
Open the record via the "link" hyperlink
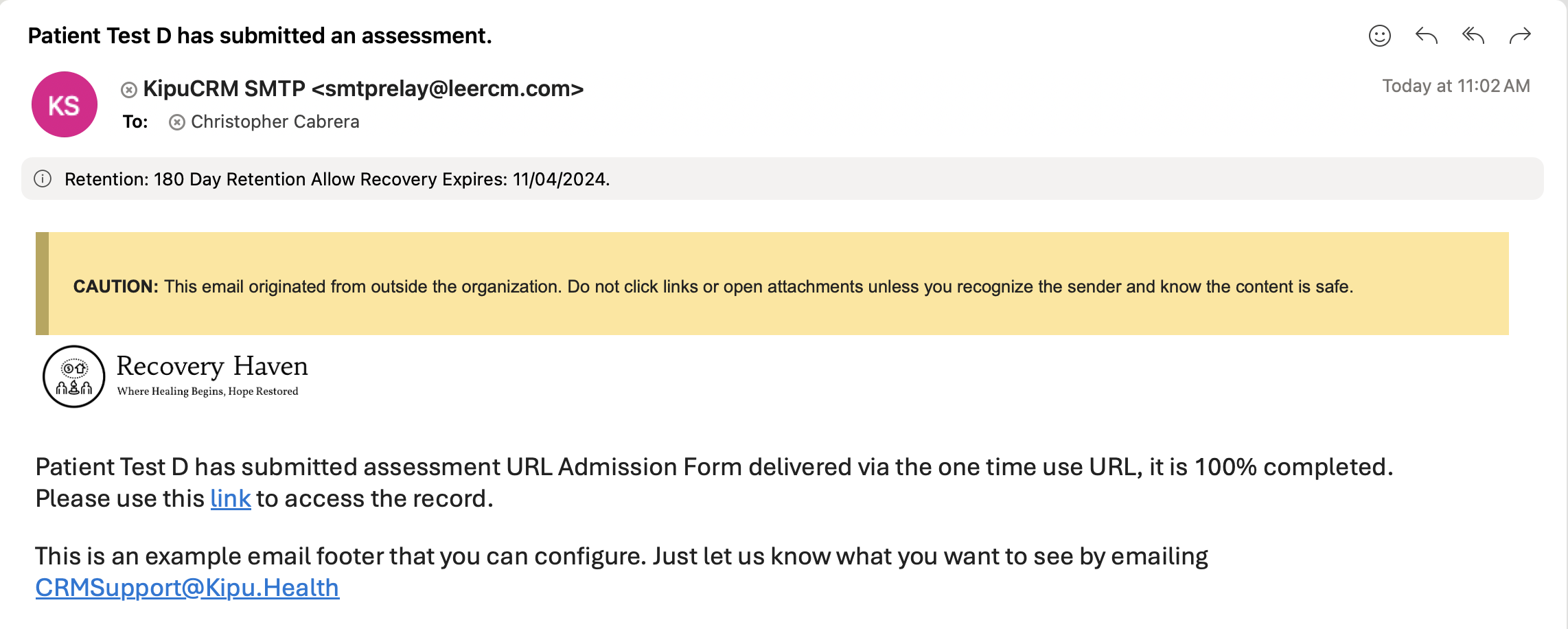[230, 499]
